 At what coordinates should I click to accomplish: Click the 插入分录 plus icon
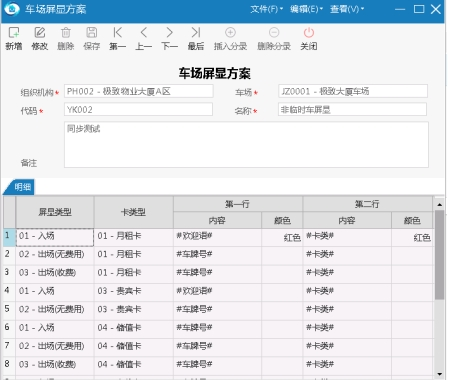230,33
